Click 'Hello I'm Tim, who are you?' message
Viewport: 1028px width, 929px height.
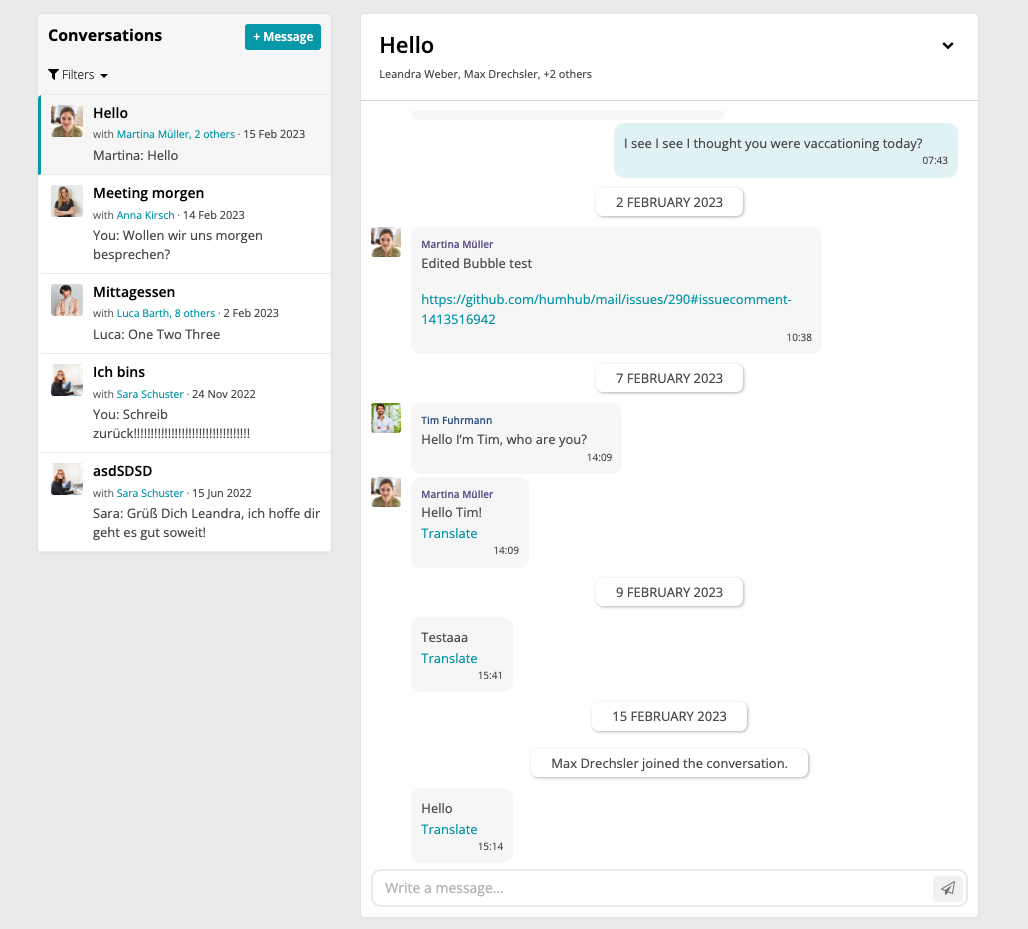[504, 440]
